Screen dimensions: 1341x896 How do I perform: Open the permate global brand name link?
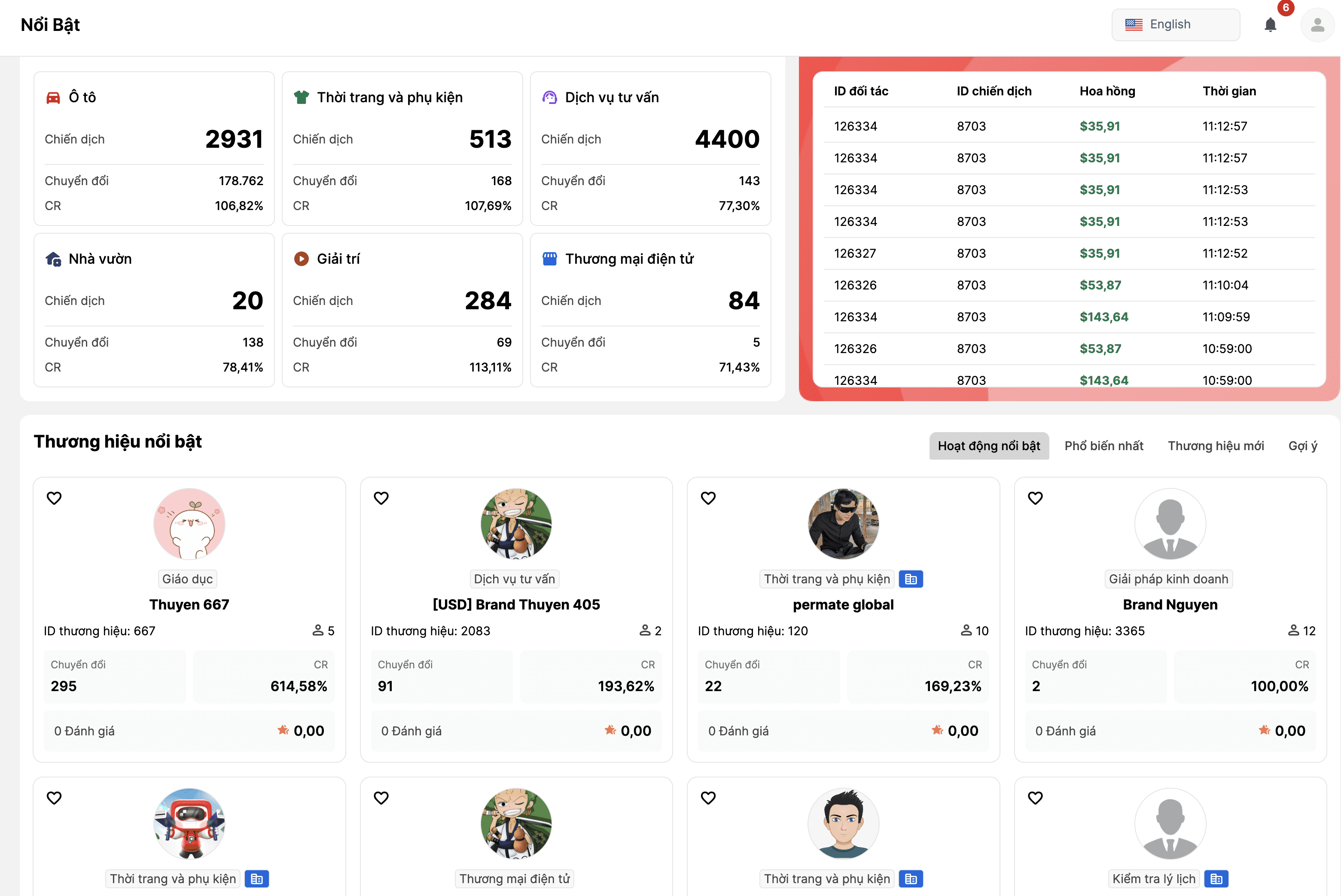(843, 605)
